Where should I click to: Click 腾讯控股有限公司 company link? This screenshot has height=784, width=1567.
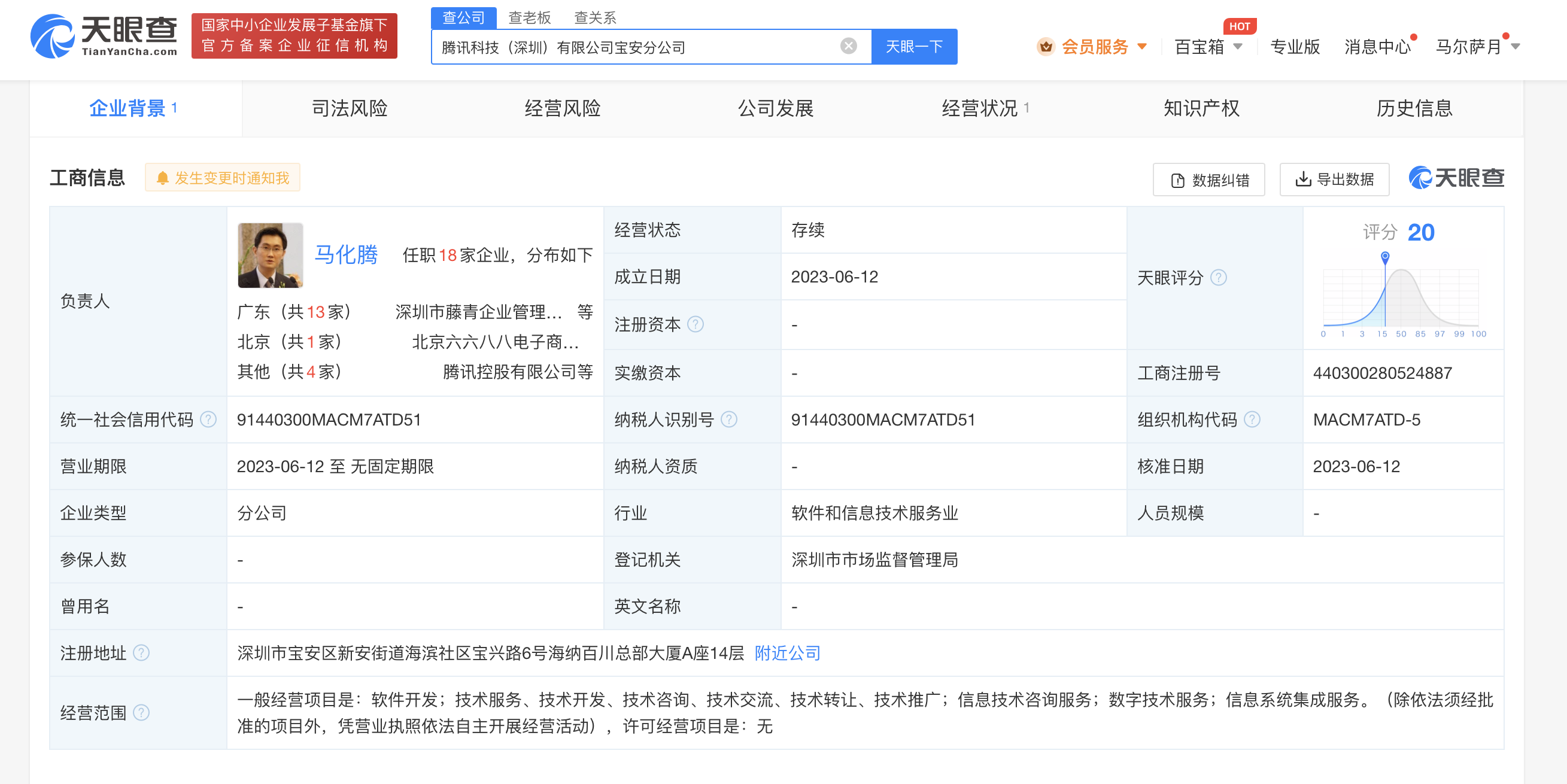[510, 372]
